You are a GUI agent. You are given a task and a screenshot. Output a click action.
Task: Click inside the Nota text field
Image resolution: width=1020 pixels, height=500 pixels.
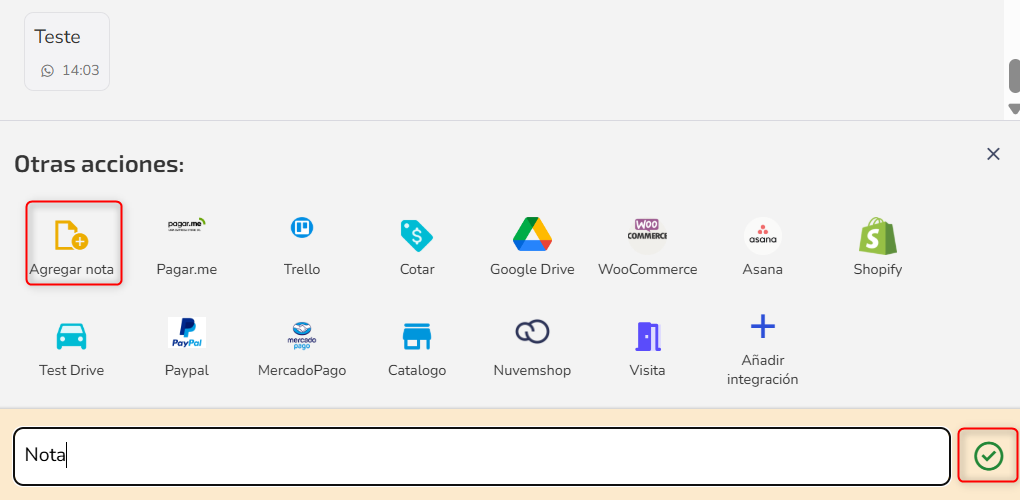pos(482,456)
